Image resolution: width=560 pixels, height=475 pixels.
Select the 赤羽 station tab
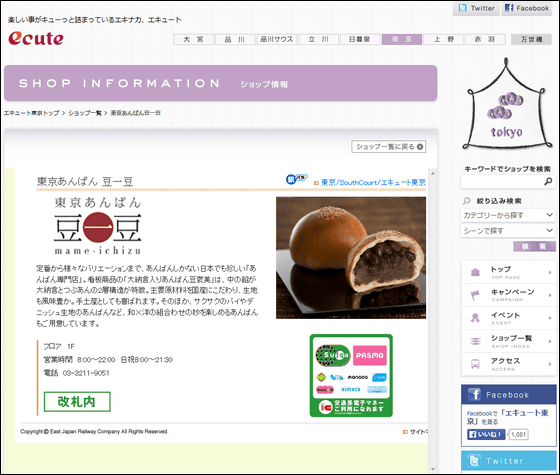coord(485,39)
